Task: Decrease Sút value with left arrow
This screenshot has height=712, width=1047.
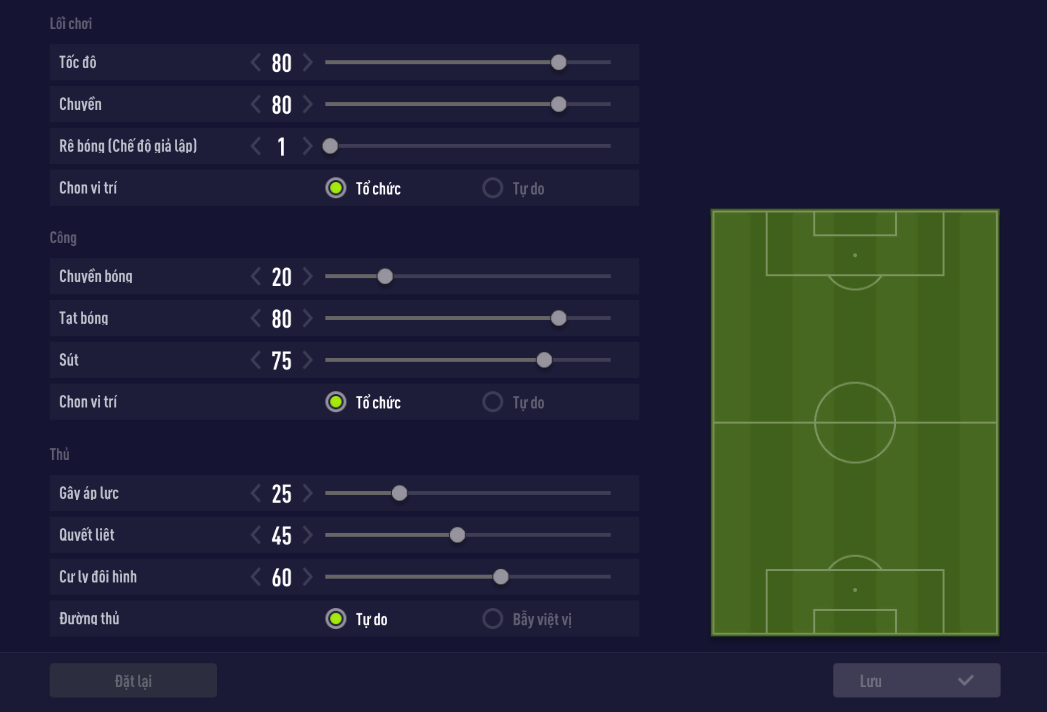Action: coord(256,361)
